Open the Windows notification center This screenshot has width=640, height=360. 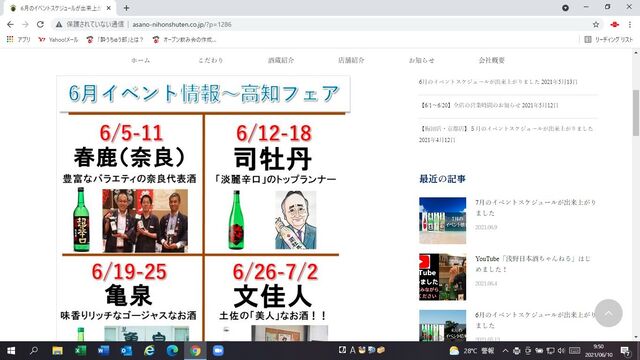(625, 351)
